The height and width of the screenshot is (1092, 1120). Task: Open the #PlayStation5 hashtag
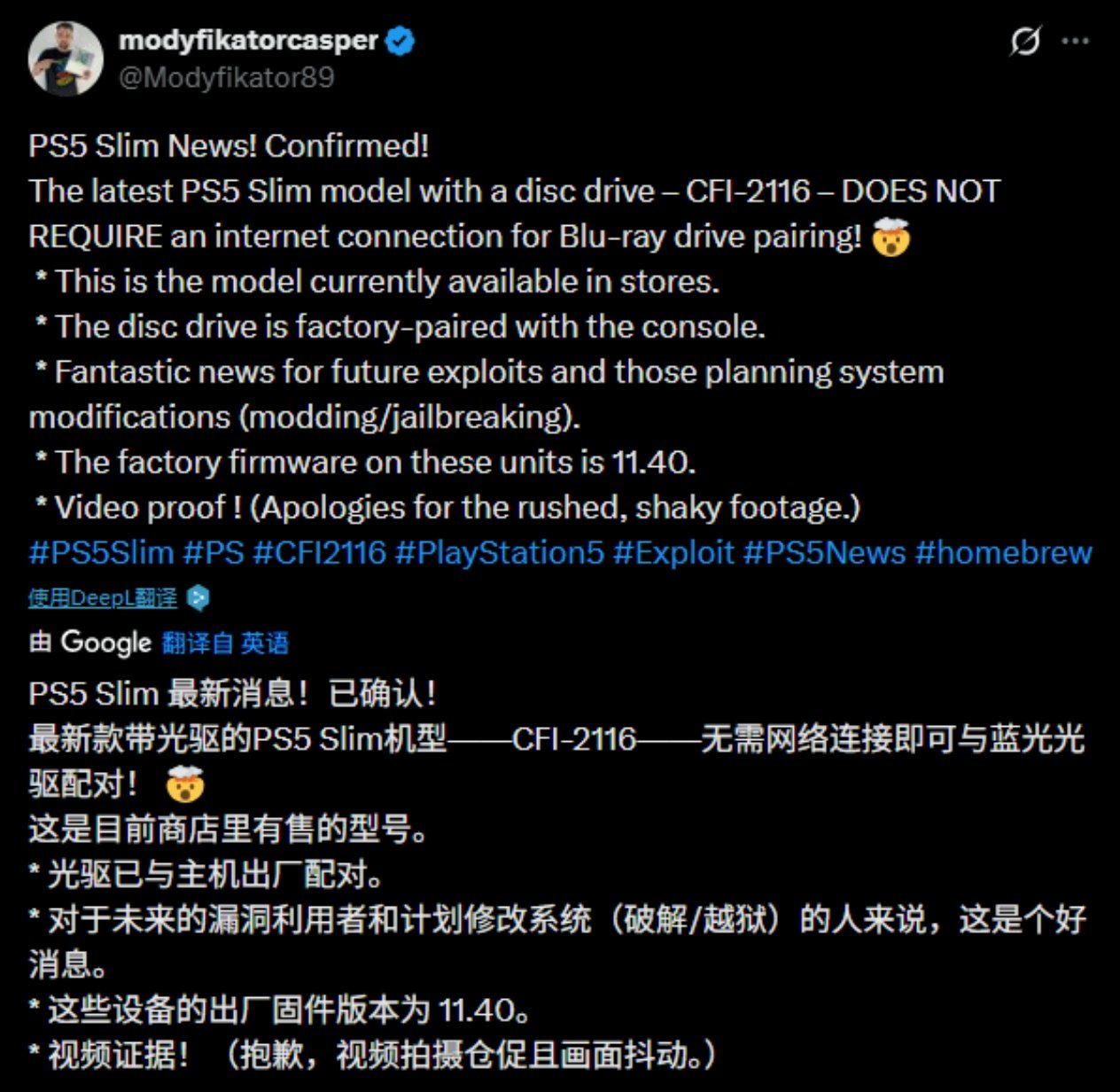click(499, 552)
